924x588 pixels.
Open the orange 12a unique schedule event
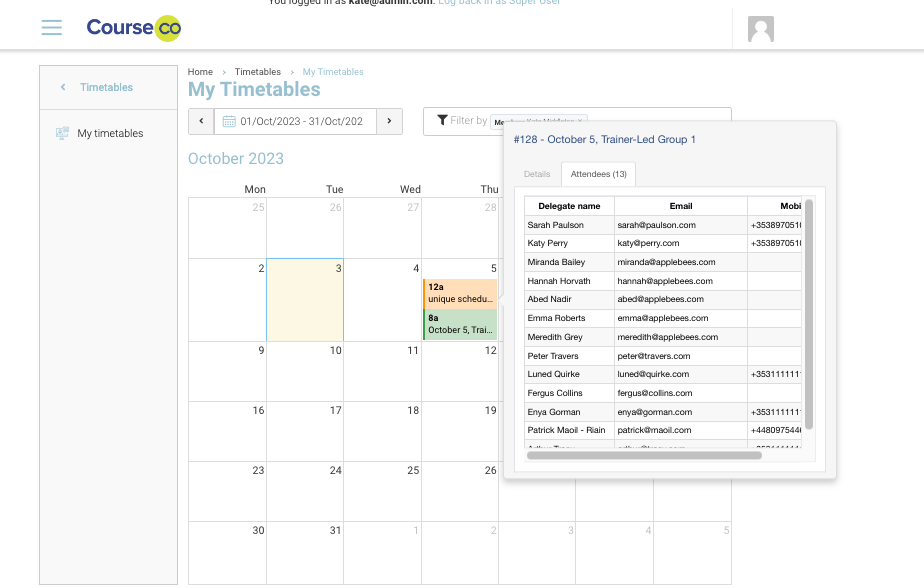[460, 293]
